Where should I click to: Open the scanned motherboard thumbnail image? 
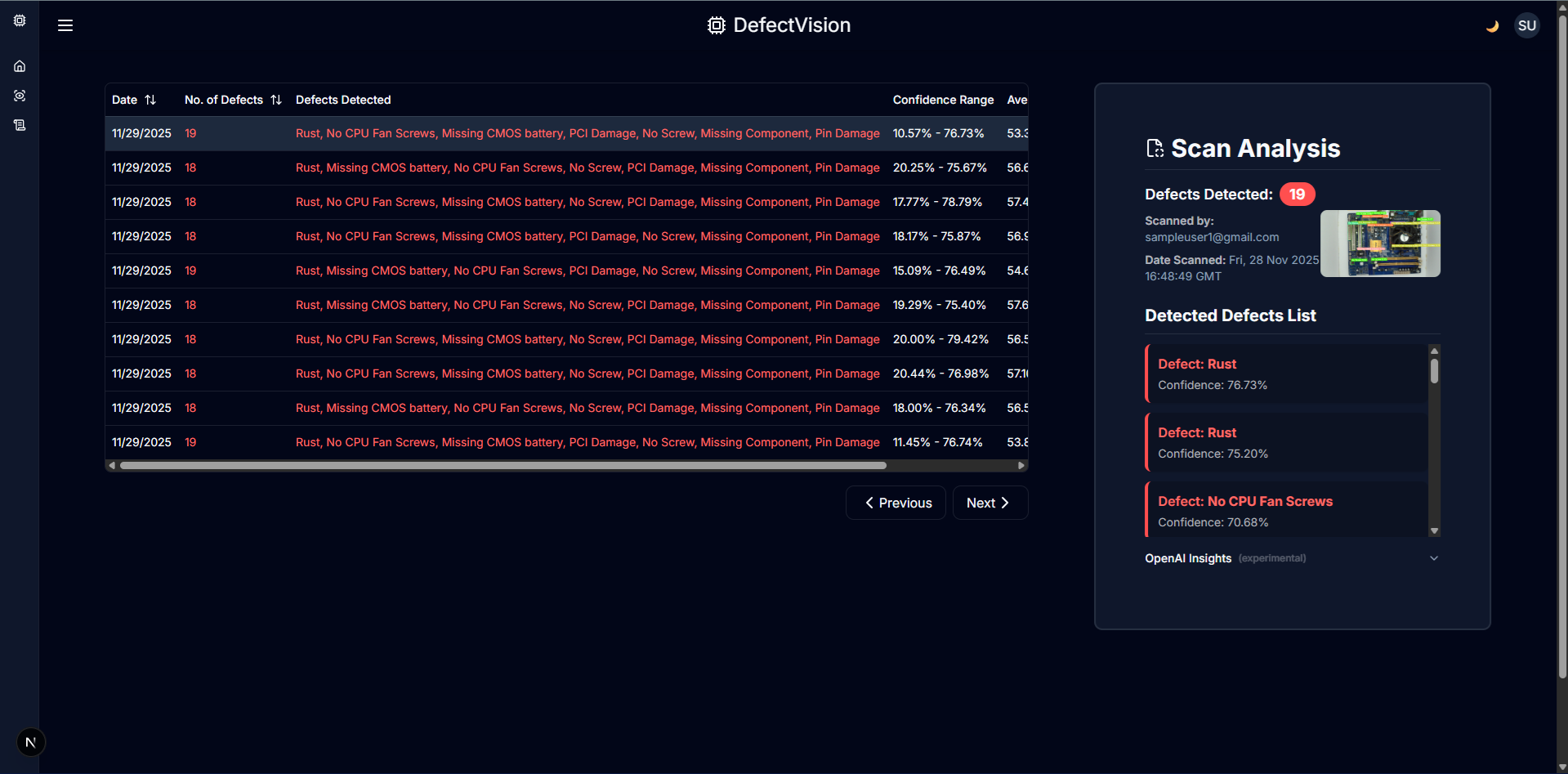(1380, 244)
